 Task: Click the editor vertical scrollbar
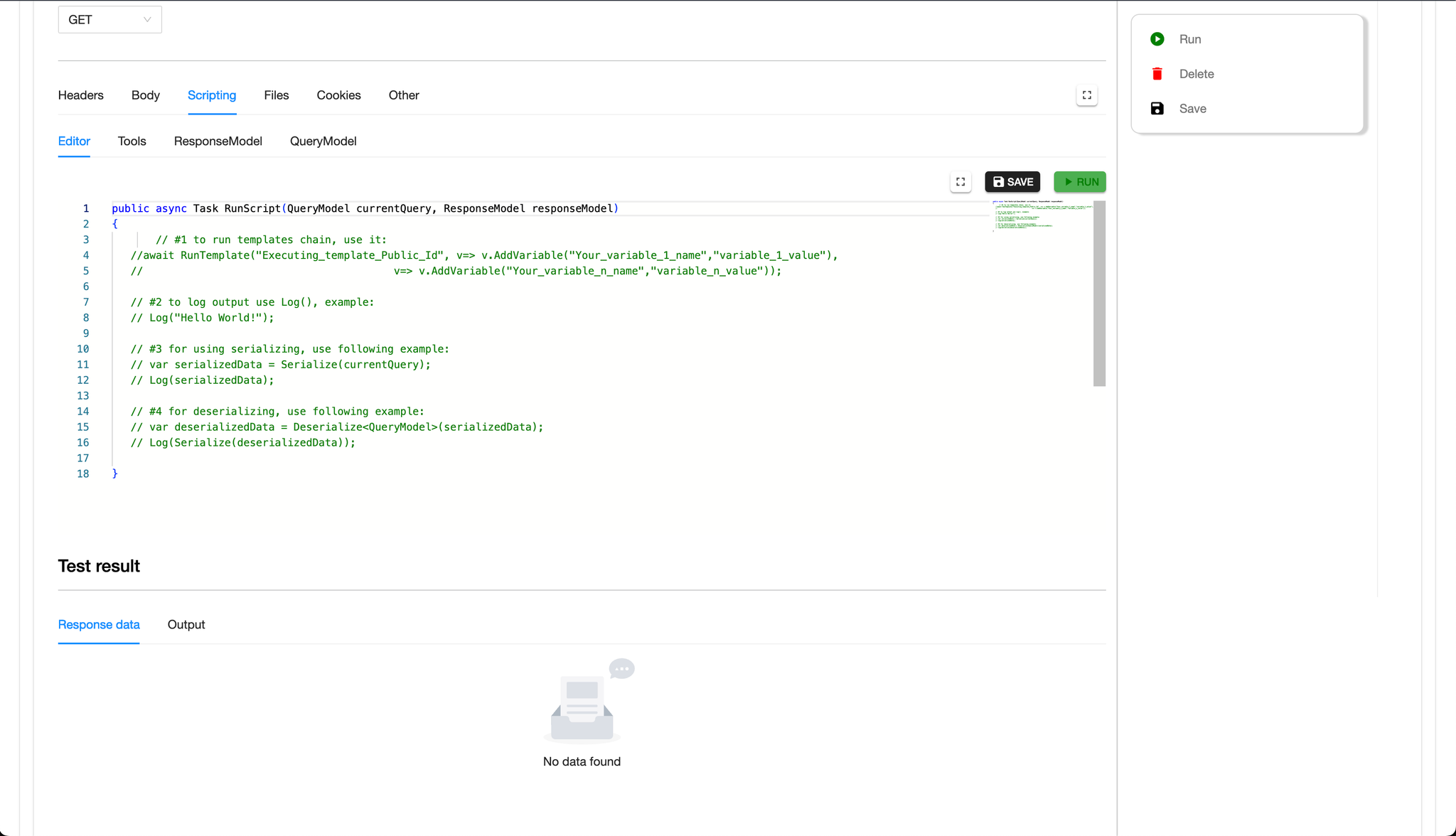click(x=1099, y=294)
